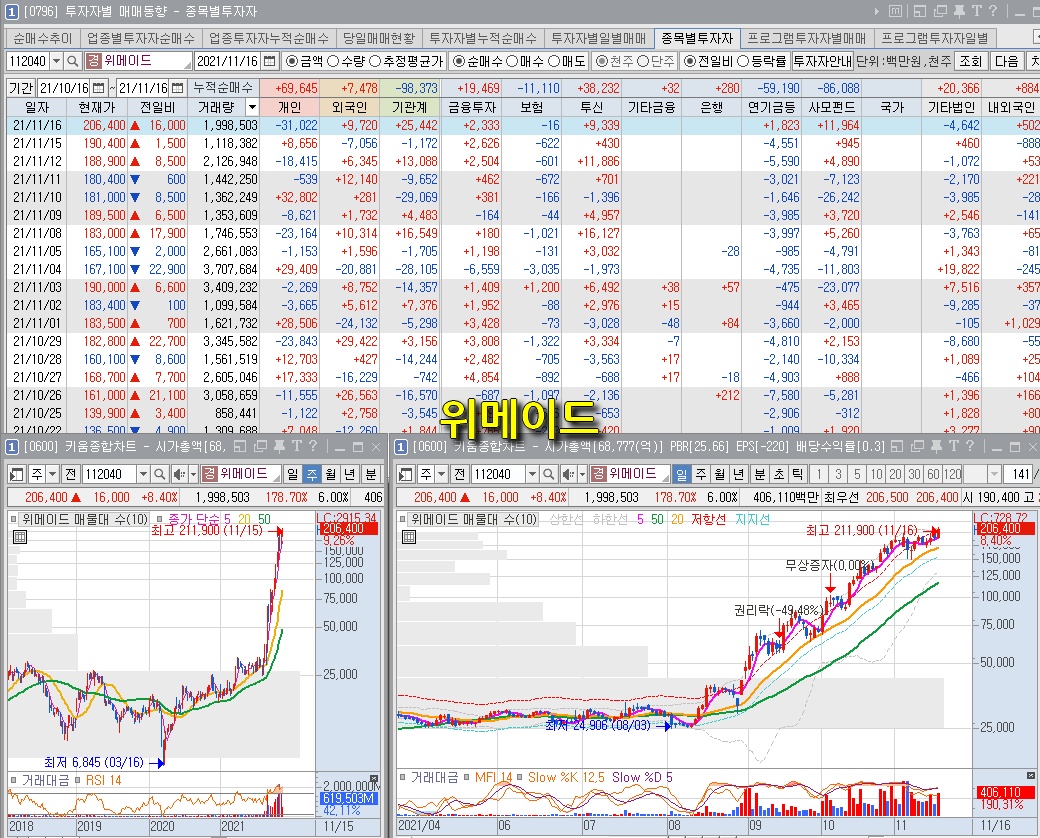
Task: Click the grid table icon on right chart
Action: (x=409, y=537)
